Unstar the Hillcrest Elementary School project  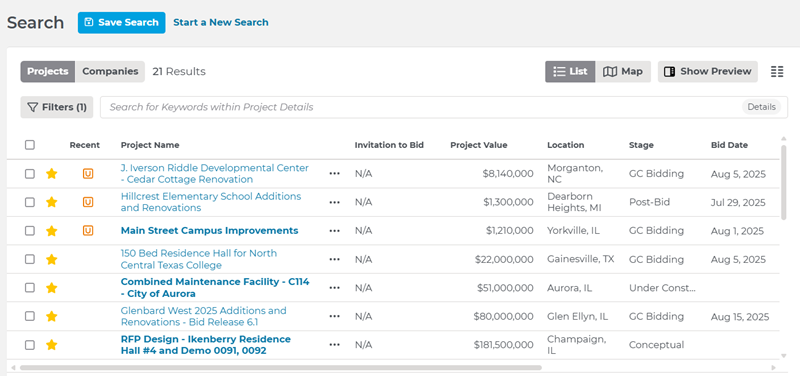coord(51,203)
